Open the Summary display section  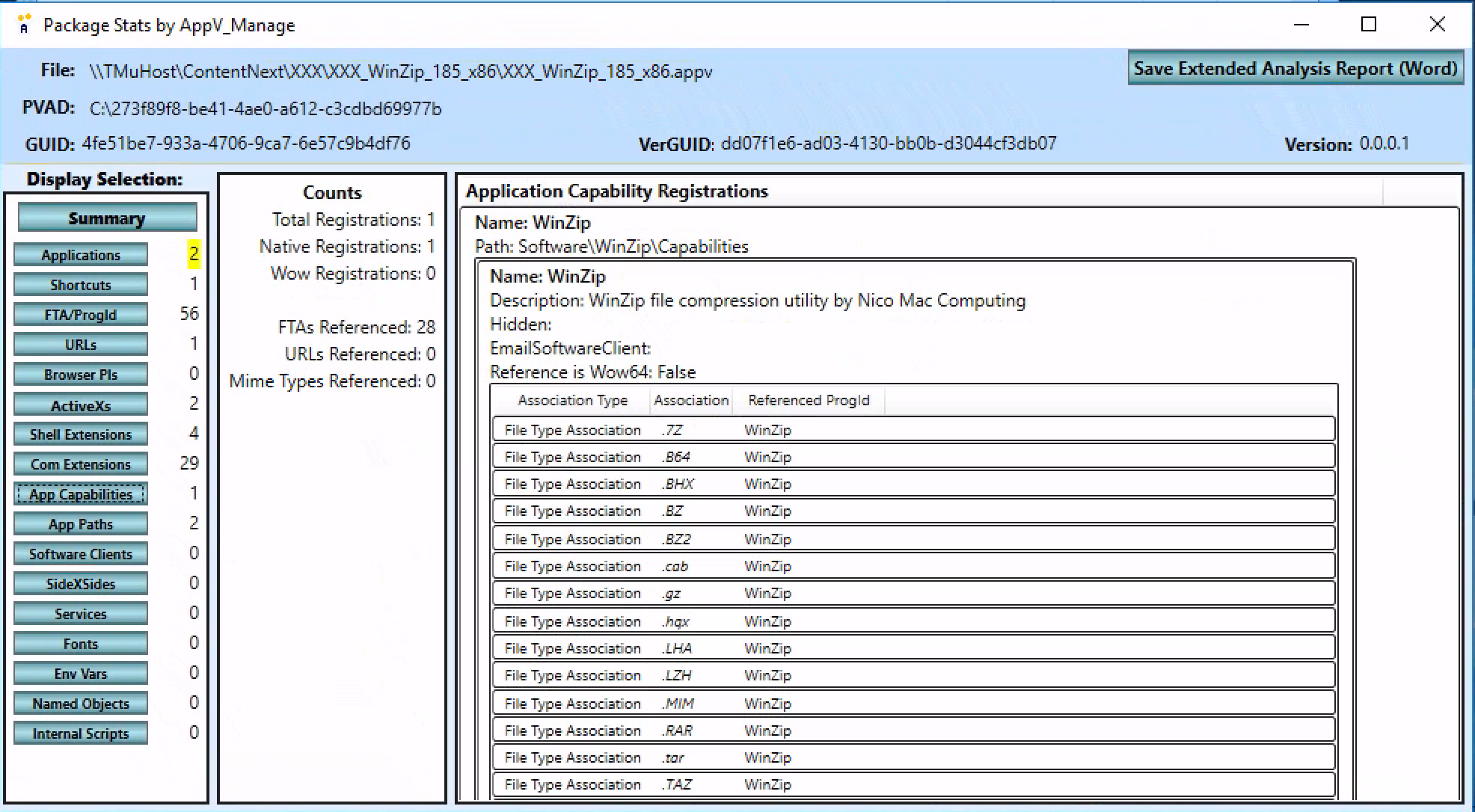coord(107,218)
